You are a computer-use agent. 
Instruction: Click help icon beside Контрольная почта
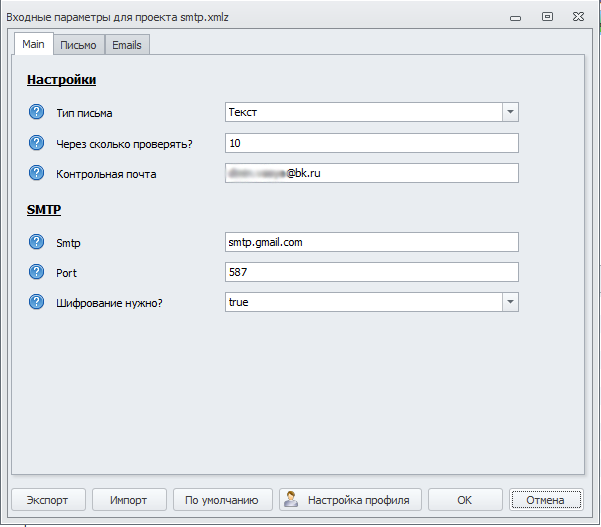coord(37,174)
